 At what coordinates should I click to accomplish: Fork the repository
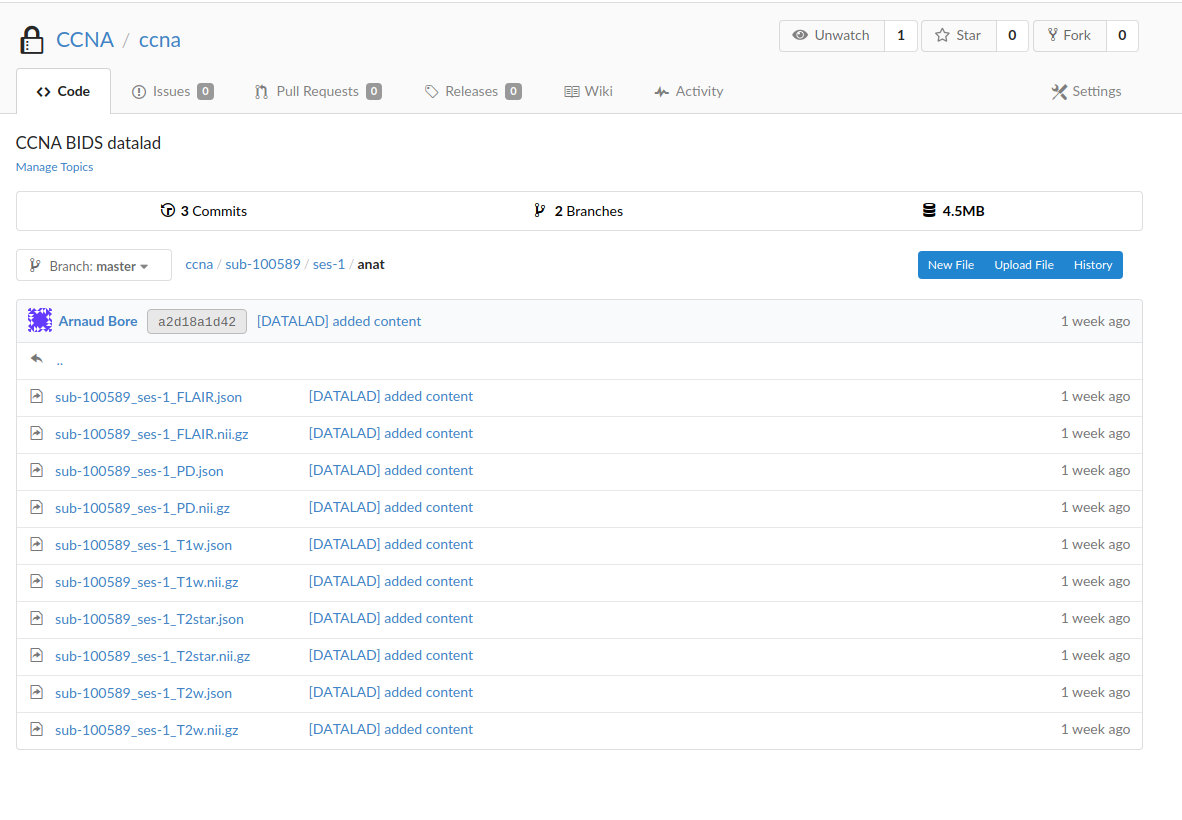click(1070, 35)
